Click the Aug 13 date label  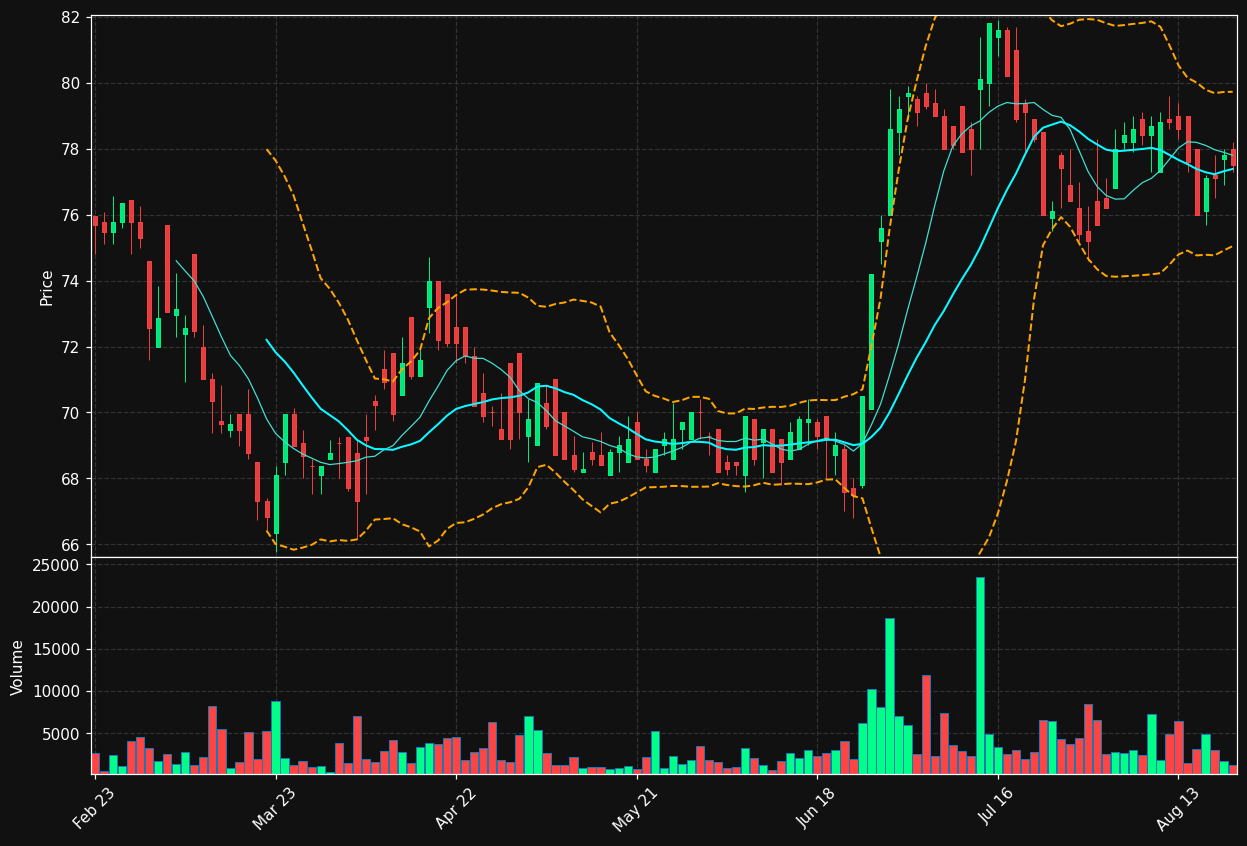pos(1177,809)
